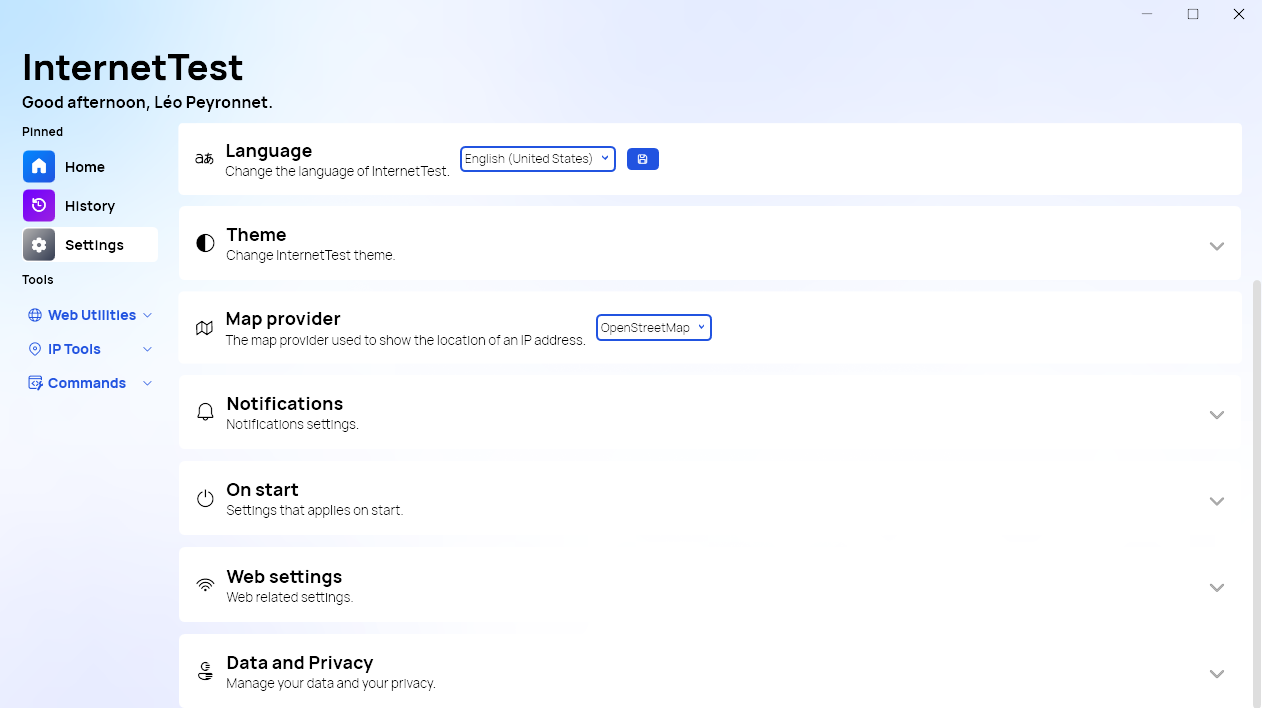The width and height of the screenshot is (1262, 708).
Task: Click the InternetTest app title
Action: point(133,68)
